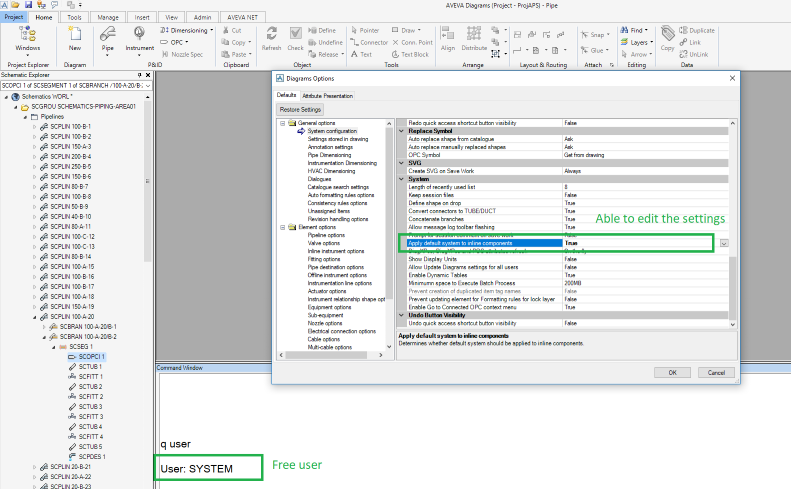The image size is (791, 489).
Task: Open the Manage ribbon tab
Action: (108, 17)
